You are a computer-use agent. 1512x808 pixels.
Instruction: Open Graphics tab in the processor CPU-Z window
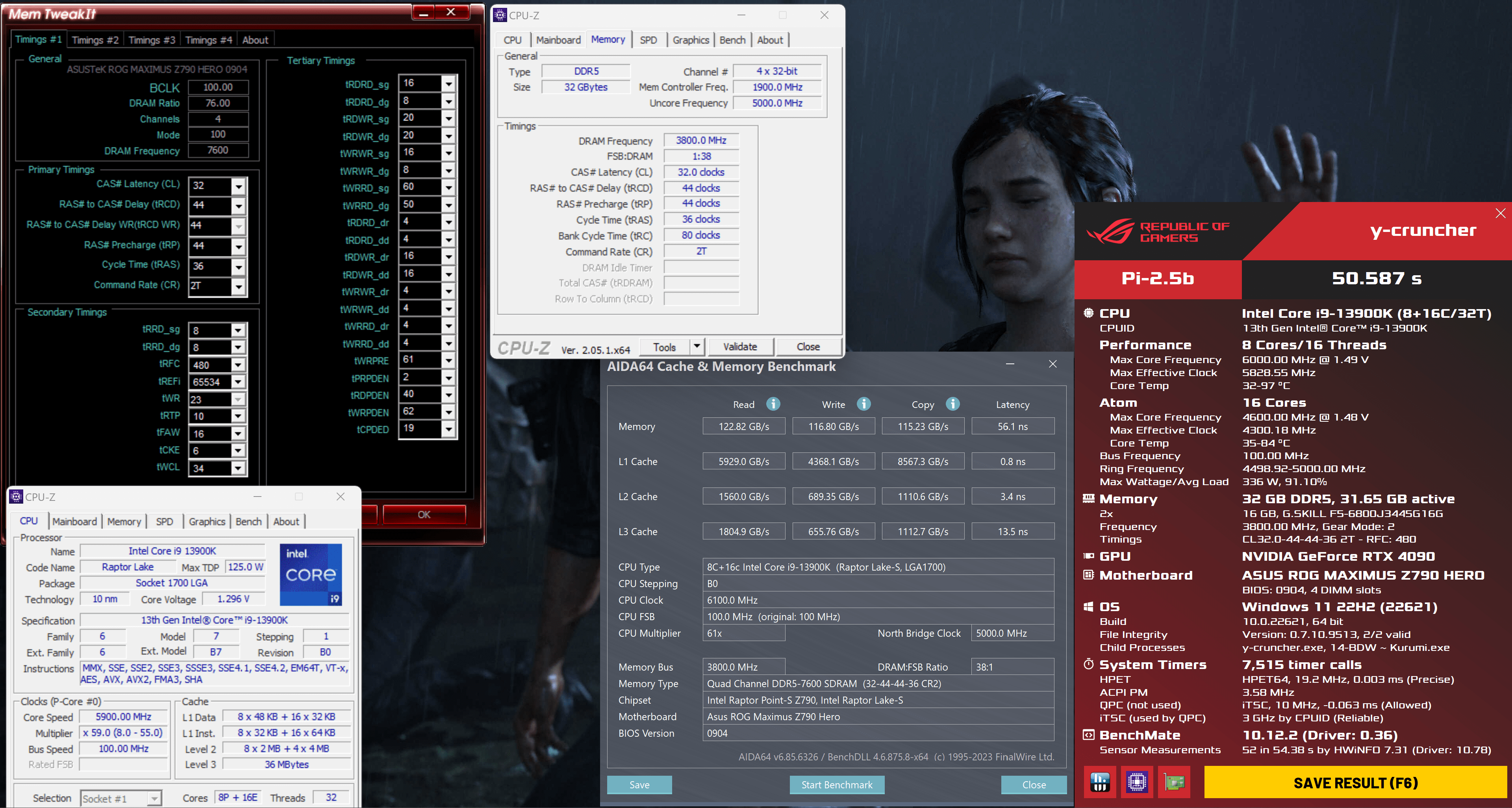(x=207, y=522)
